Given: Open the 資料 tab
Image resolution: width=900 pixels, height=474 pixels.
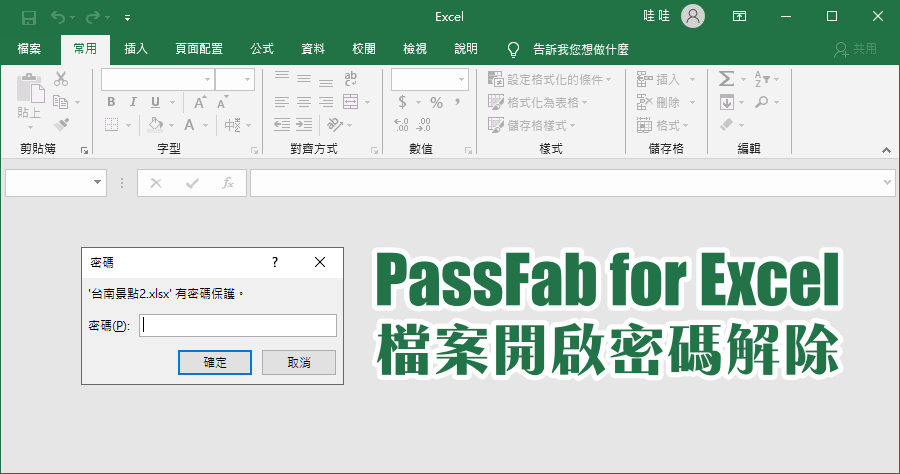Looking at the screenshot, I should [313, 49].
